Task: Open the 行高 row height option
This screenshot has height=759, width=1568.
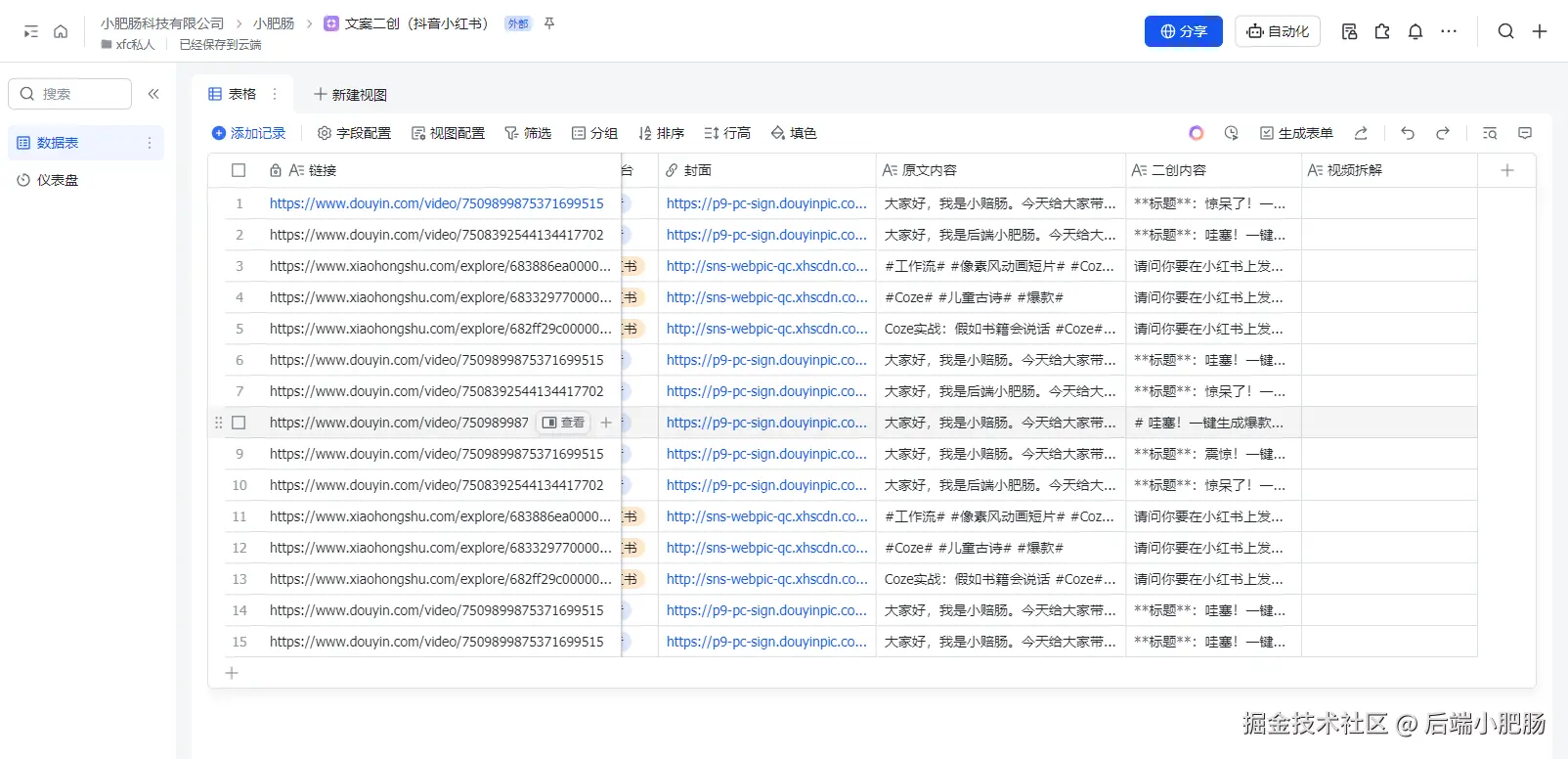Action: pyautogui.click(x=727, y=133)
